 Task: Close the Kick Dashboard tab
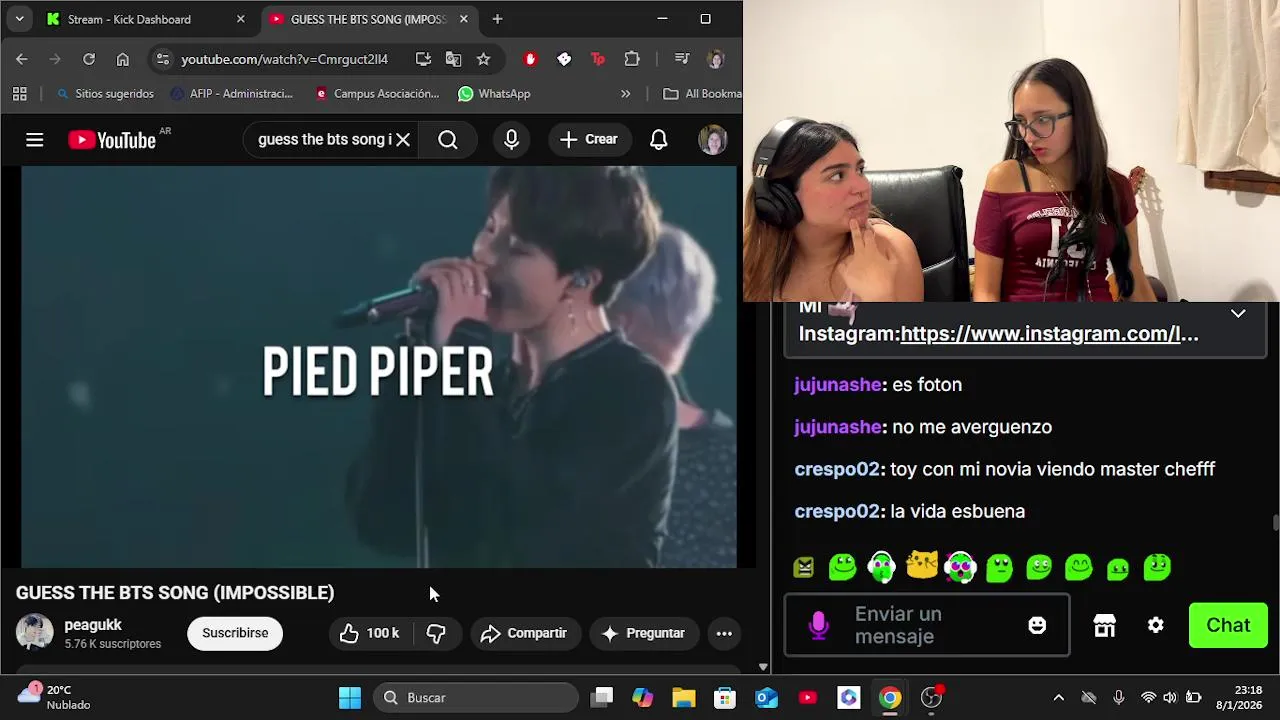[x=240, y=19]
